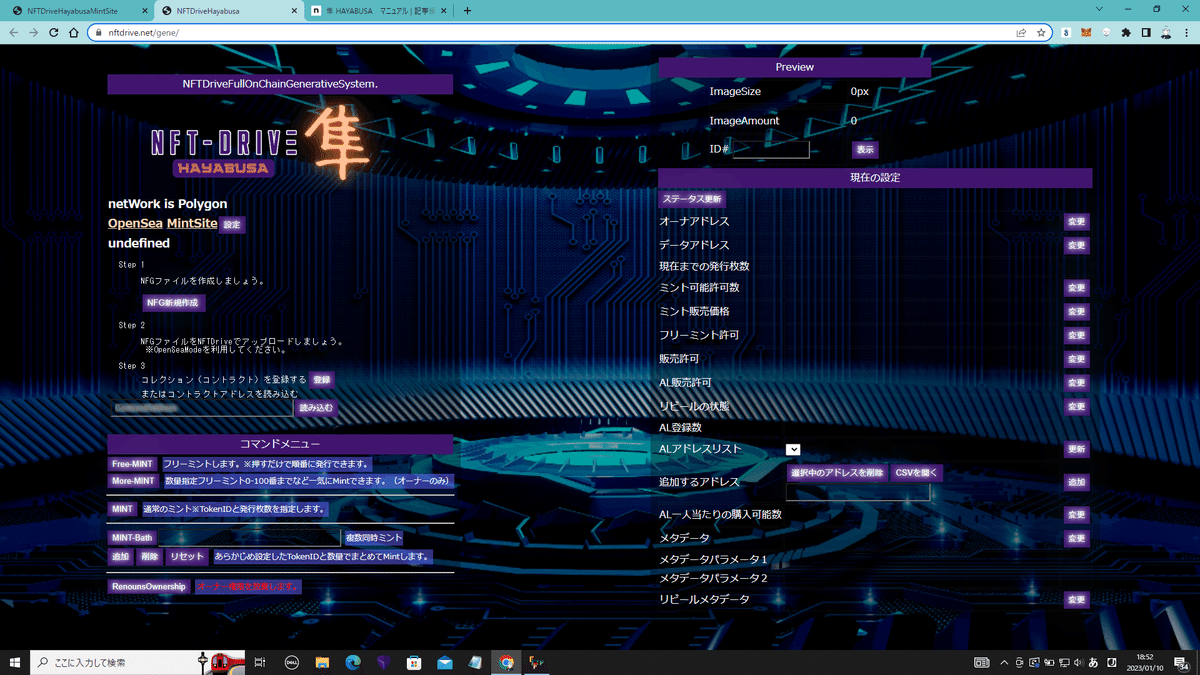Image resolution: width=1200 pixels, height=675 pixels.
Task: Open File Explorer from the taskbar
Action: (323, 662)
